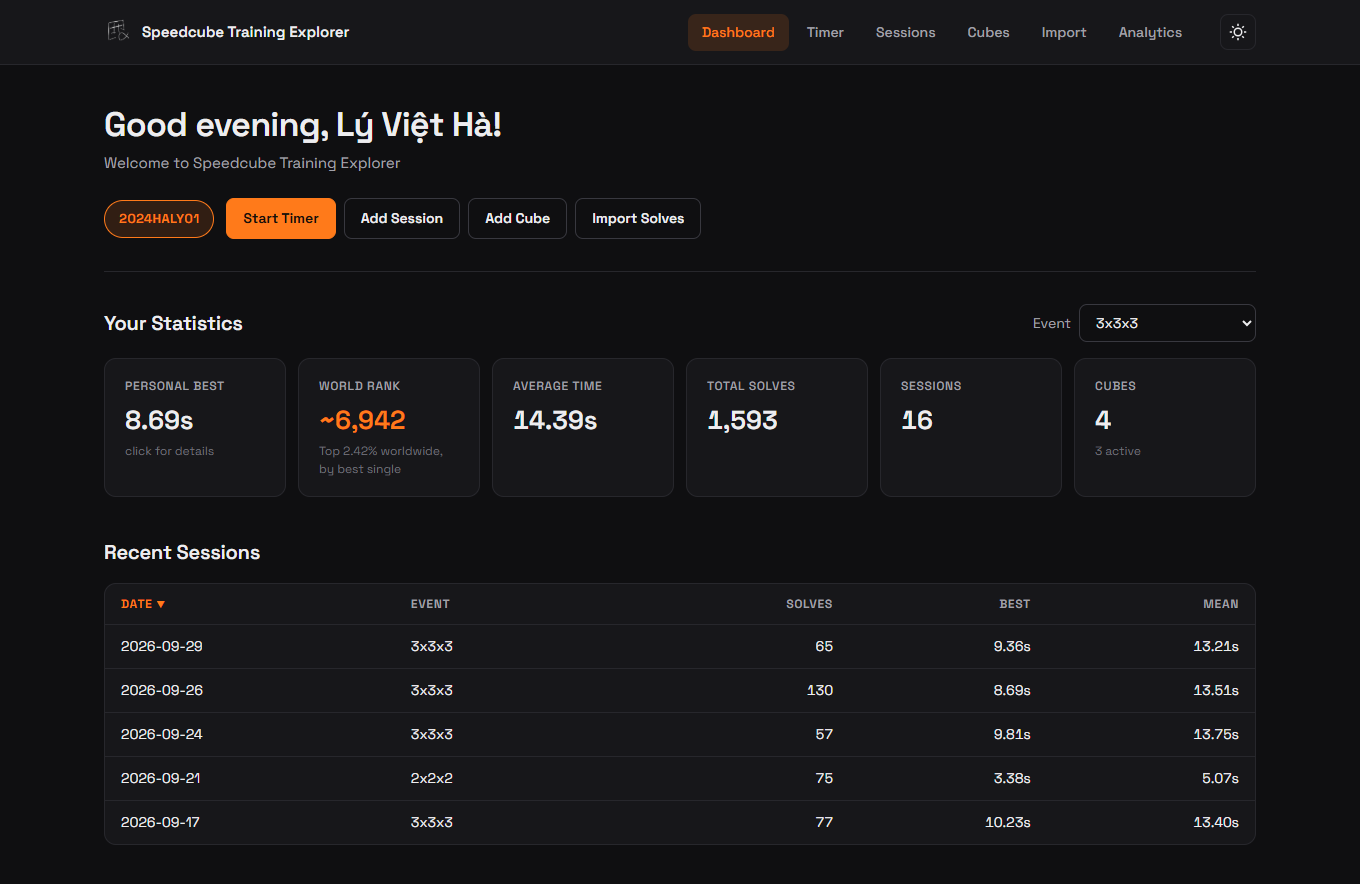Click the 65 solves cell
Viewport: 1360px width, 884px height.
pyautogui.click(x=824, y=646)
